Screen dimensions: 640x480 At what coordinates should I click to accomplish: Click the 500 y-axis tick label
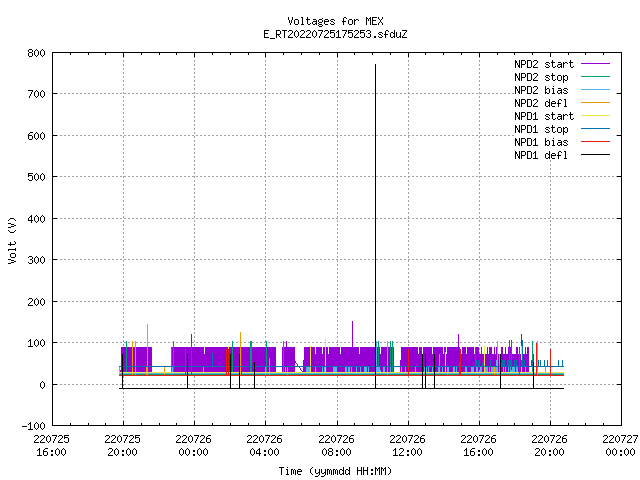36,177
